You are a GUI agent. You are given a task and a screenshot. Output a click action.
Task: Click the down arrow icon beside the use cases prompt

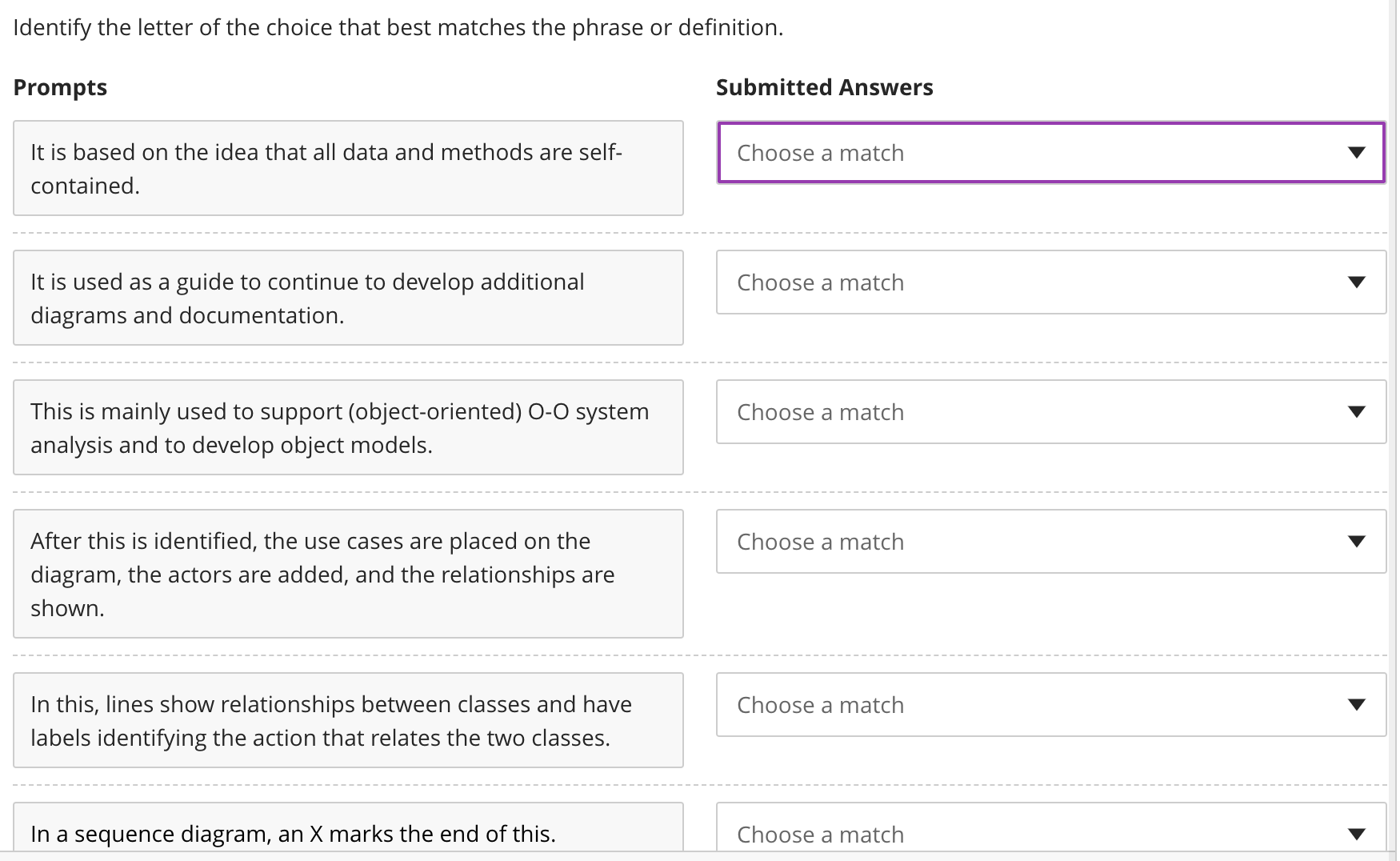pos(1356,542)
